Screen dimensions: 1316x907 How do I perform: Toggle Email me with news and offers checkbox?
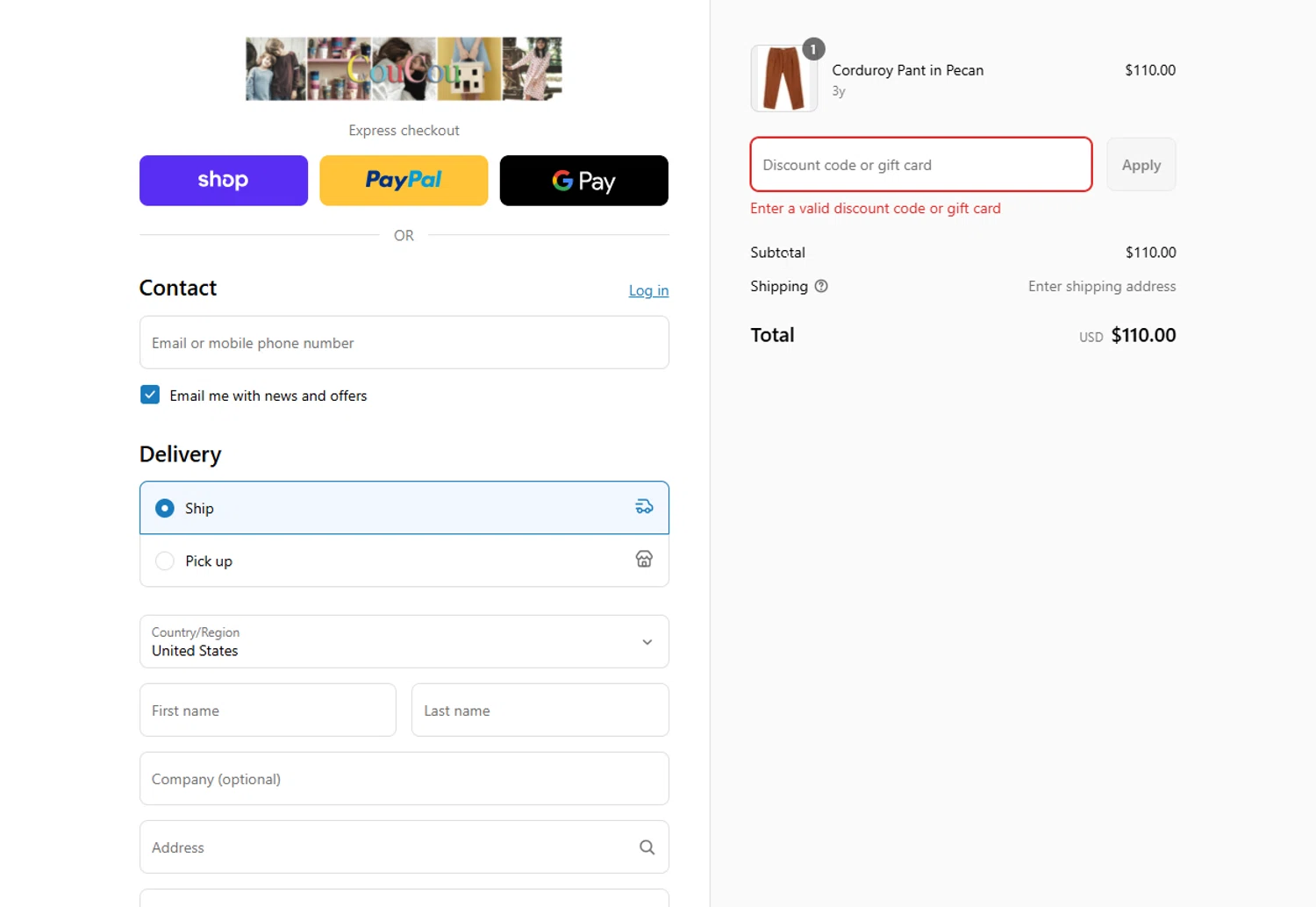[x=150, y=395]
